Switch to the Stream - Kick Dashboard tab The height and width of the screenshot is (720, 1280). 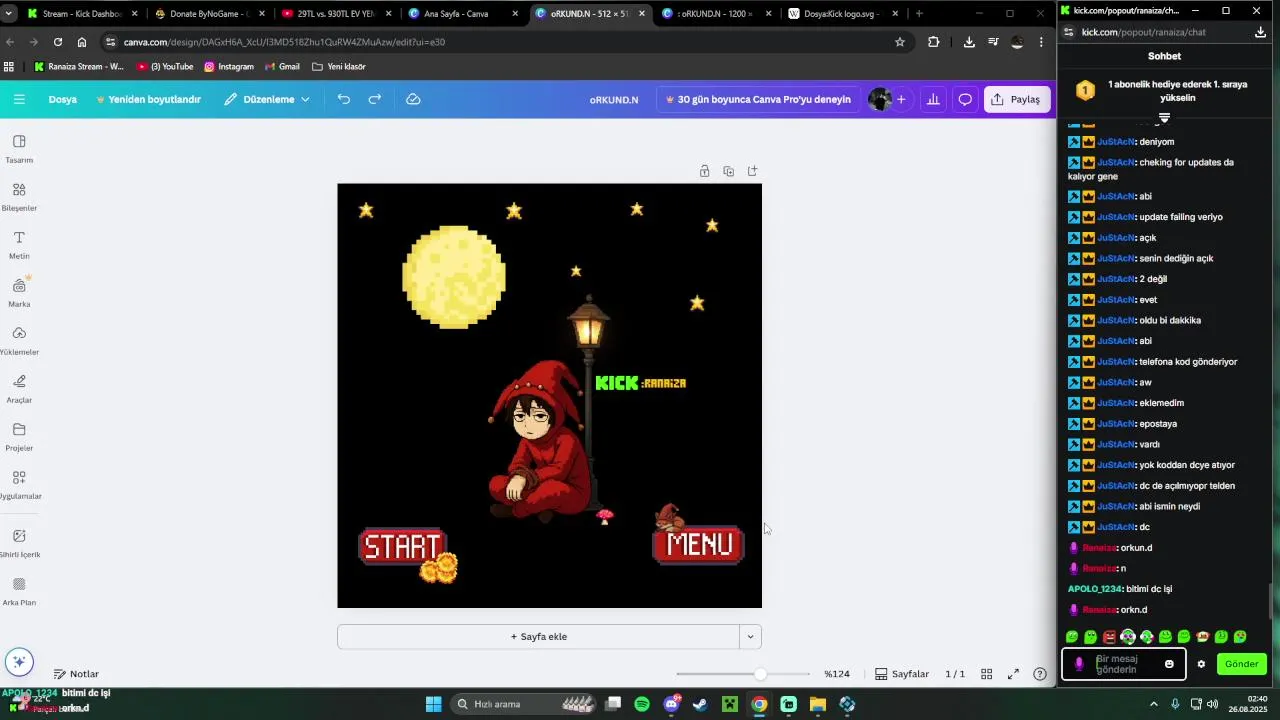coord(82,14)
